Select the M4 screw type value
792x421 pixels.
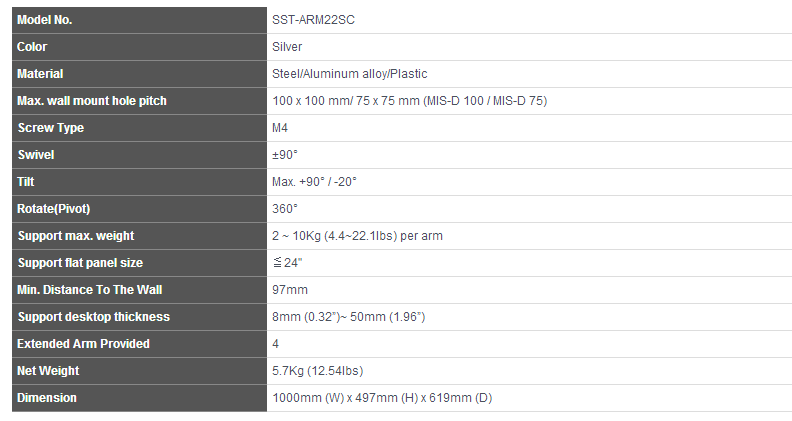(x=280, y=128)
